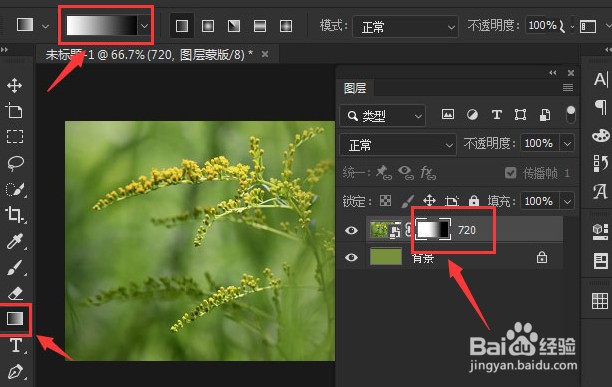The height and width of the screenshot is (387, 612).
Task: Toggle the layer filtering switch
Action: click(571, 114)
